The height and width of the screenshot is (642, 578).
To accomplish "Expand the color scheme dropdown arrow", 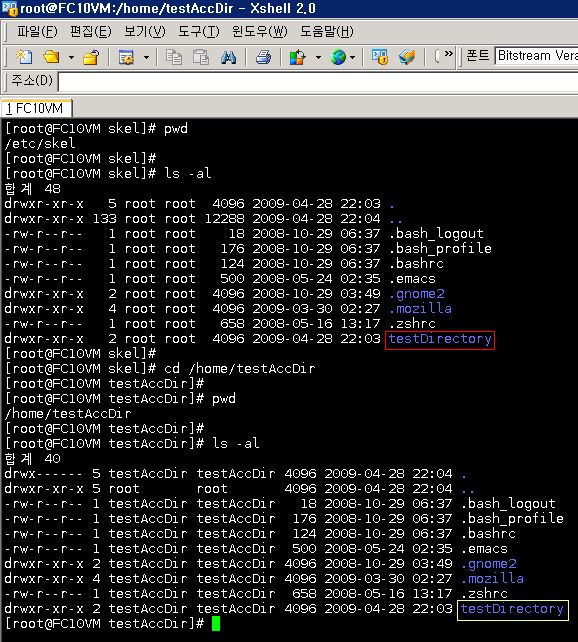I will (318, 57).
